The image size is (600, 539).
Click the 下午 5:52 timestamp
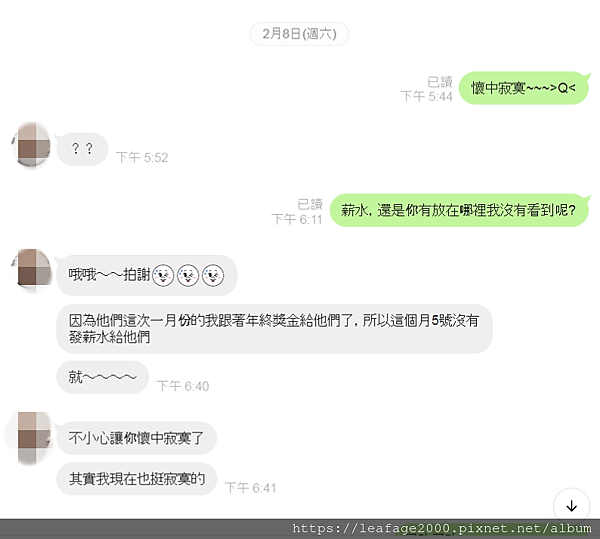[142, 157]
